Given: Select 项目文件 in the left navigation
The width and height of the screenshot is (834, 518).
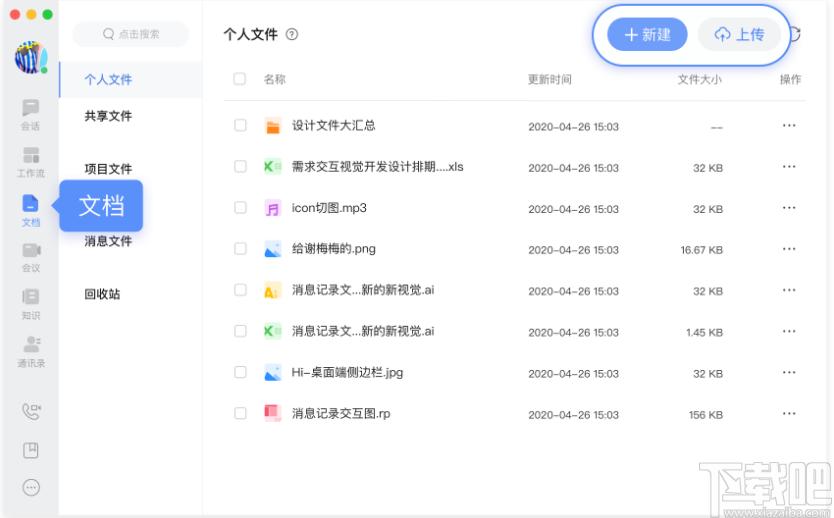Looking at the screenshot, I should (x=108, y=169).
